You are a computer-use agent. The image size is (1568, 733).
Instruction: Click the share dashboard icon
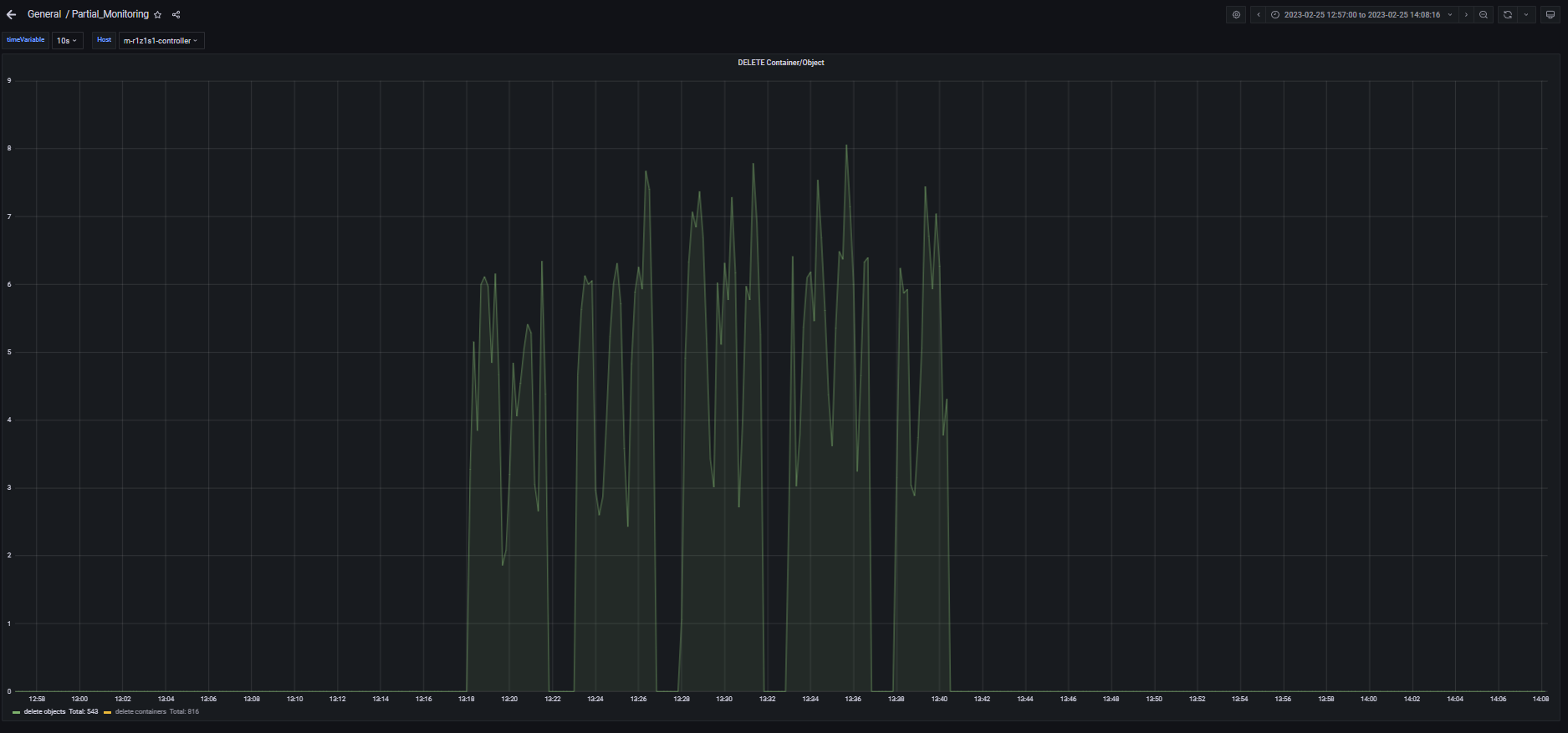click(176, 15)
